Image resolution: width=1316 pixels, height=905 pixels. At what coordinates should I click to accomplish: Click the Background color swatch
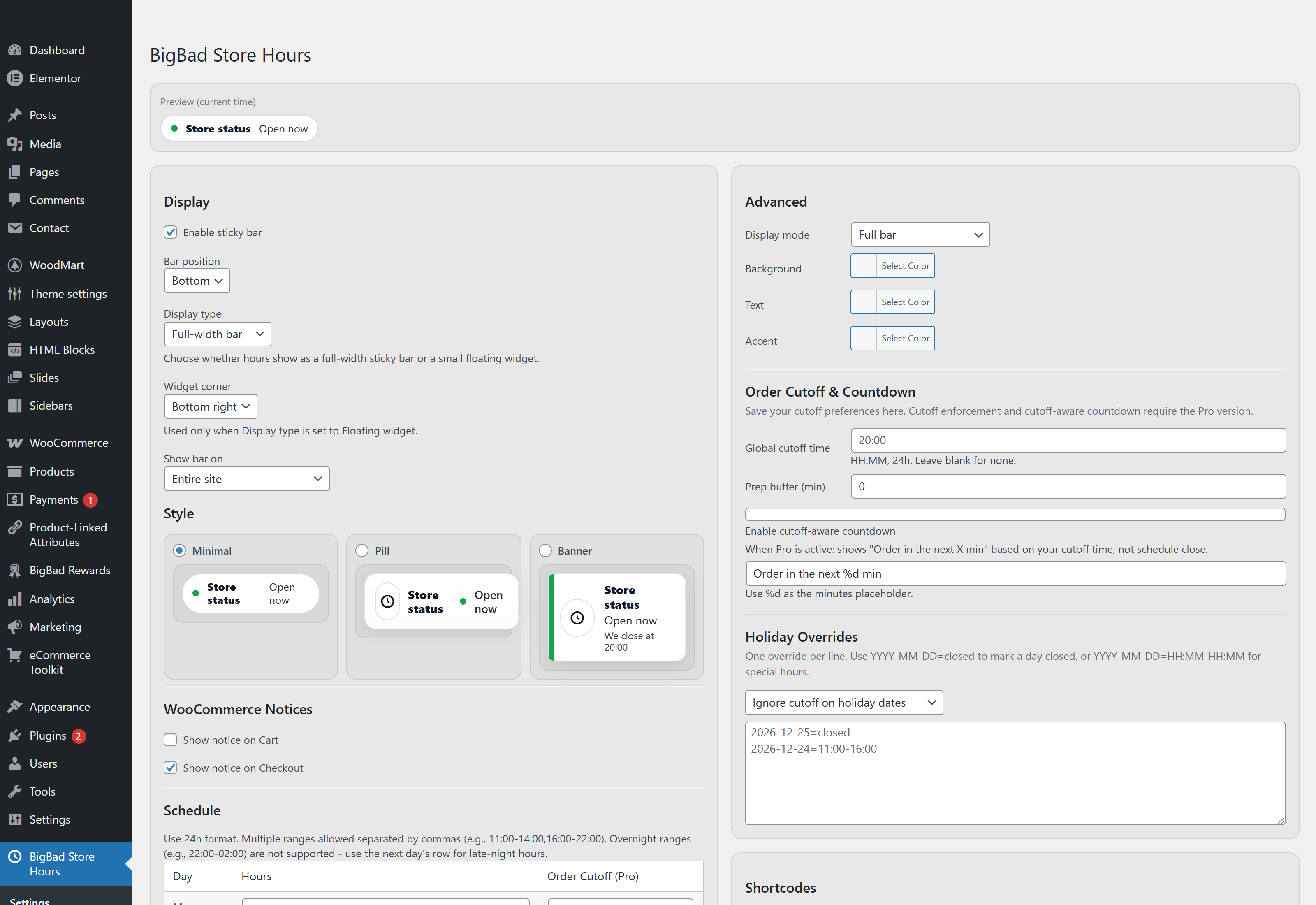tap(864, 266)
